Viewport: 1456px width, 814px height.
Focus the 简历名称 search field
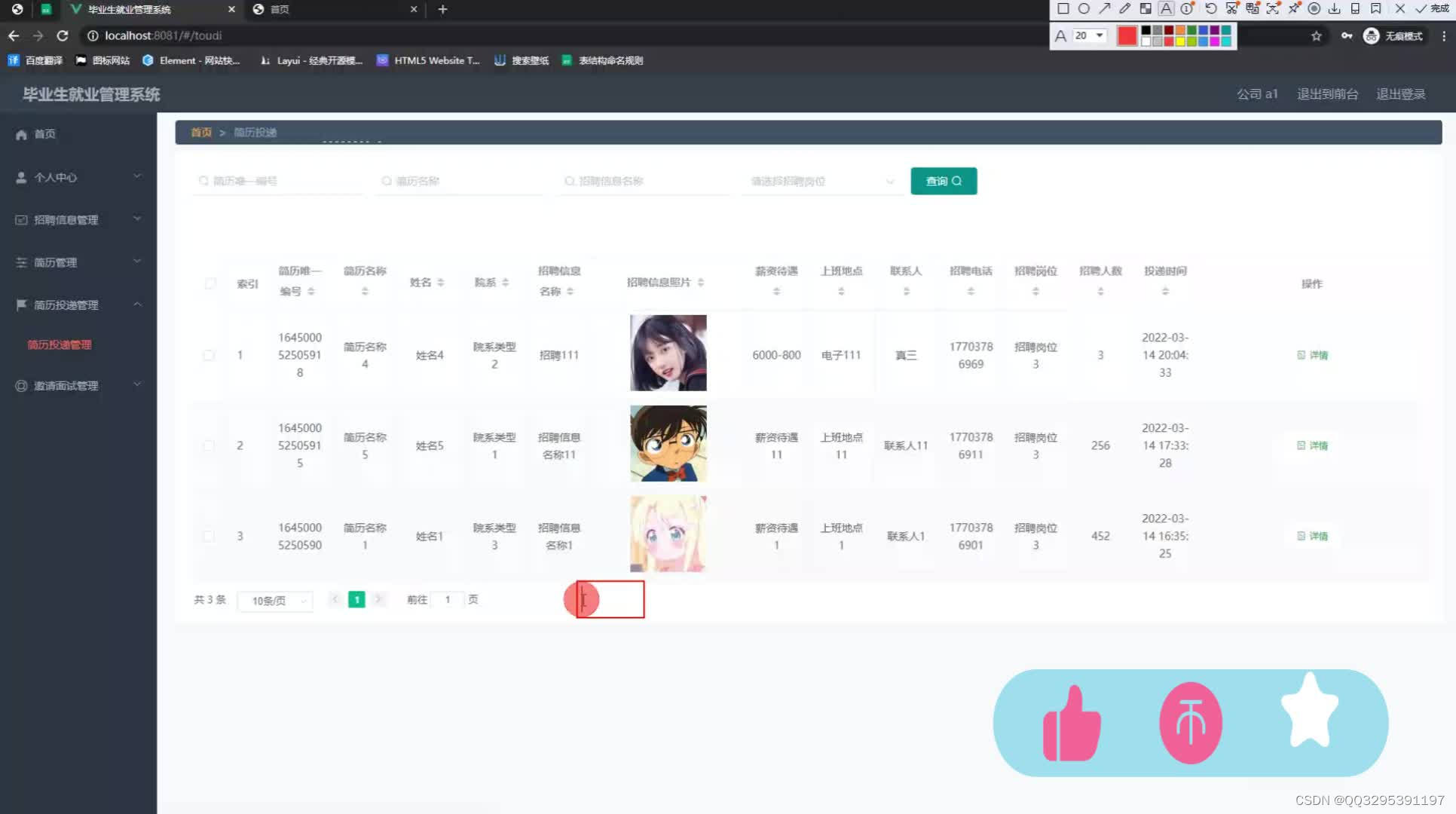(x=461, y=181)
